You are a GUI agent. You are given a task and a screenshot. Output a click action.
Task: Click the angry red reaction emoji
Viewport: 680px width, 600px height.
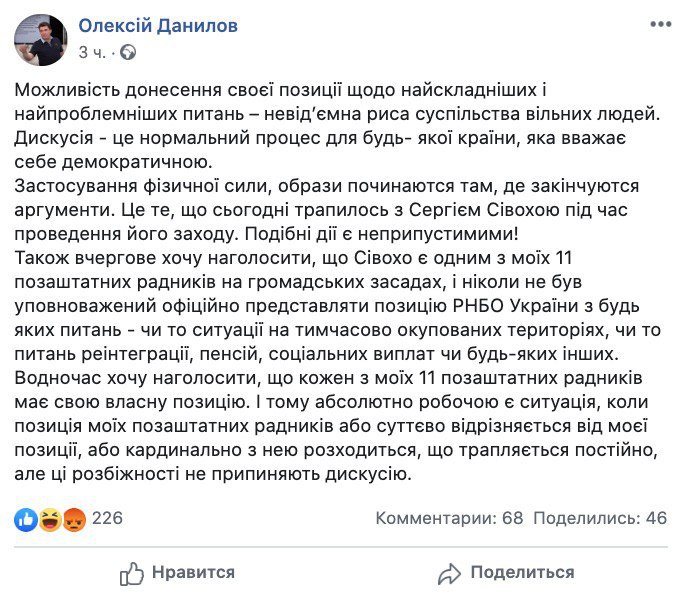(x=73, y=519)
